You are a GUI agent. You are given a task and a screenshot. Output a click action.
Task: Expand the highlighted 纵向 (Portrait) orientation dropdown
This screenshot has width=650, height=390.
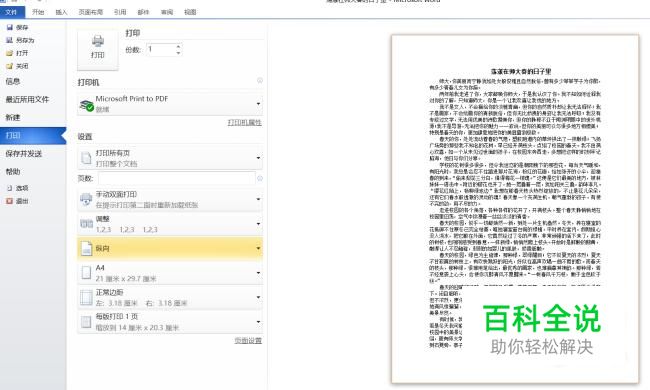[170, 248]
